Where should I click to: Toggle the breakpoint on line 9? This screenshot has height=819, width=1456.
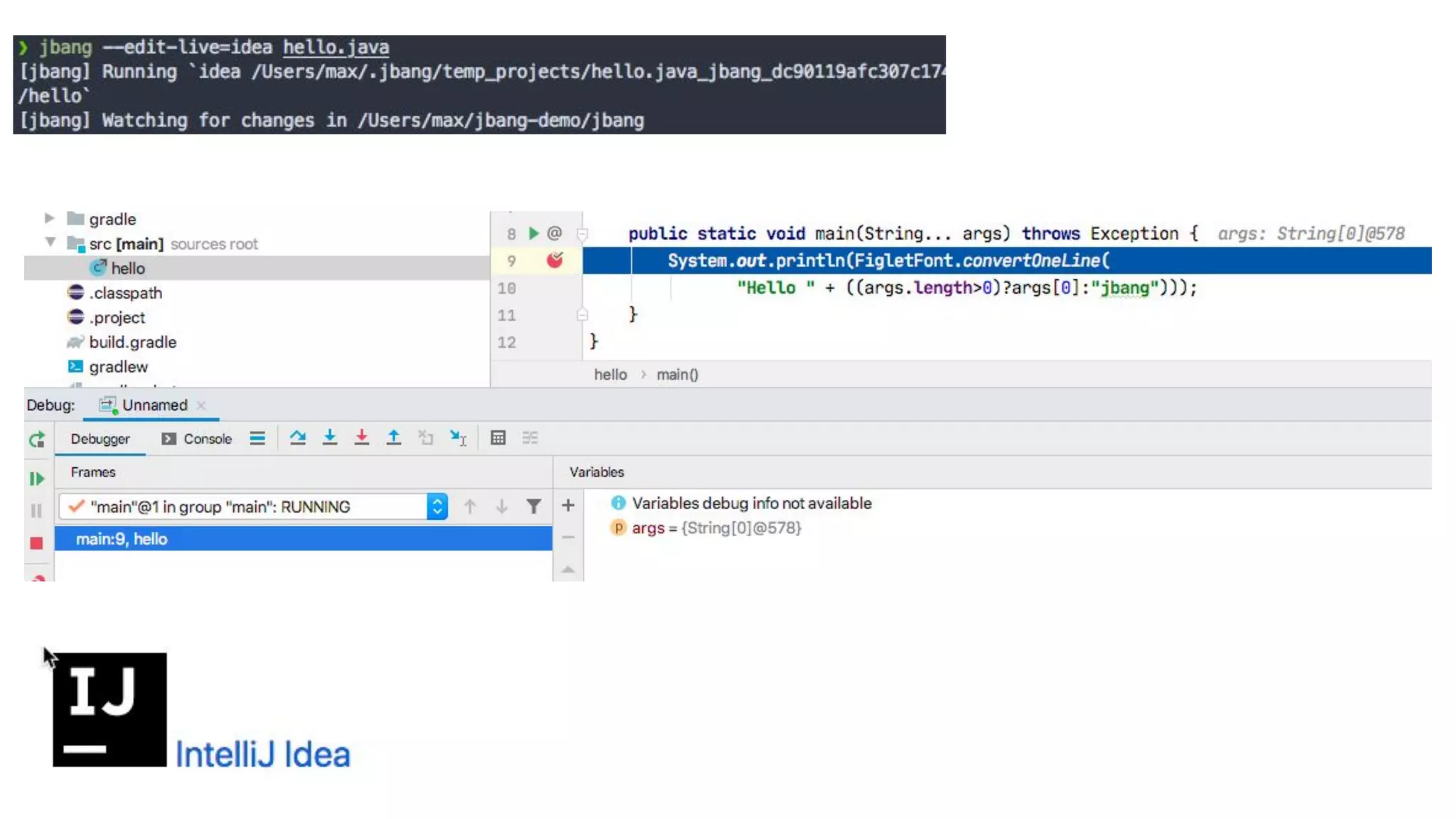pos(555,260)
